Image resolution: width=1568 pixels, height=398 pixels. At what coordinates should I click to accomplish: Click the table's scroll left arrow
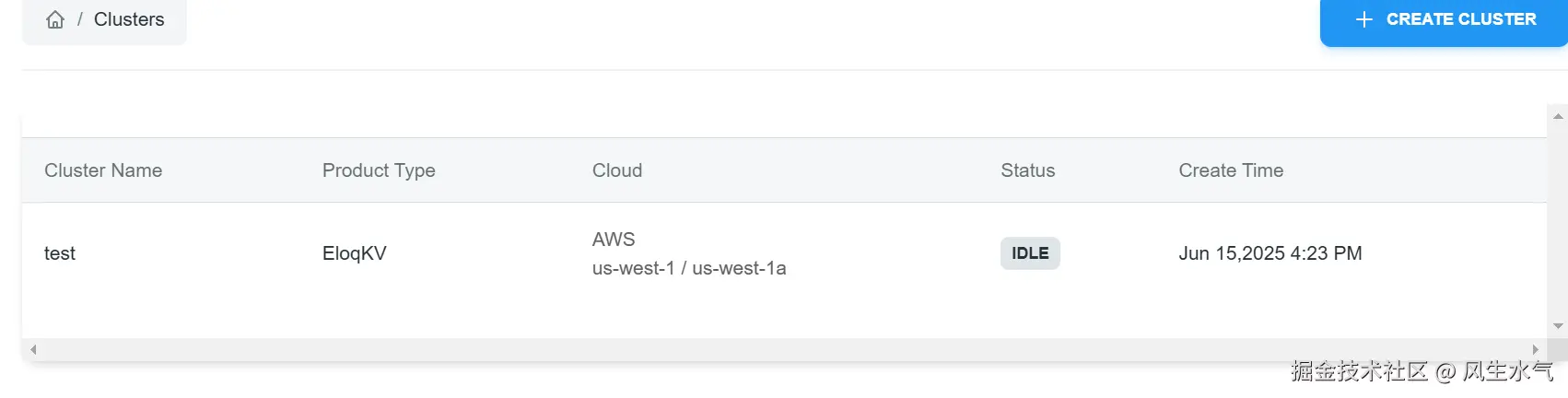33,350
